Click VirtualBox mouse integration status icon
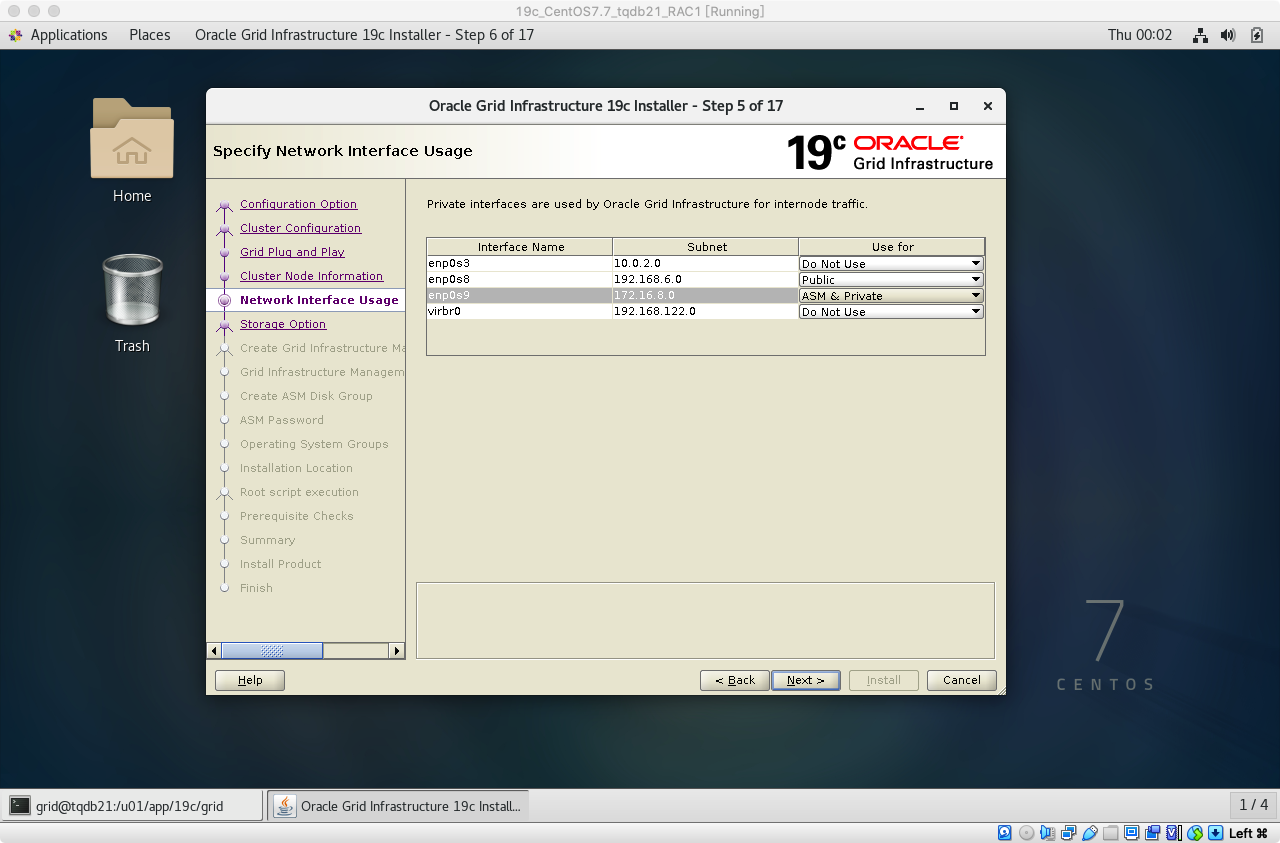The width and height of the screenshot is (1280, 843). tap(1194, 832)
